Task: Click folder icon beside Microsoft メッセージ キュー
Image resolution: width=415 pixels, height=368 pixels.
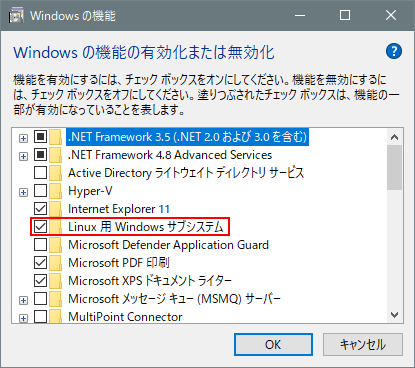Action: click(x=55, y=299)
